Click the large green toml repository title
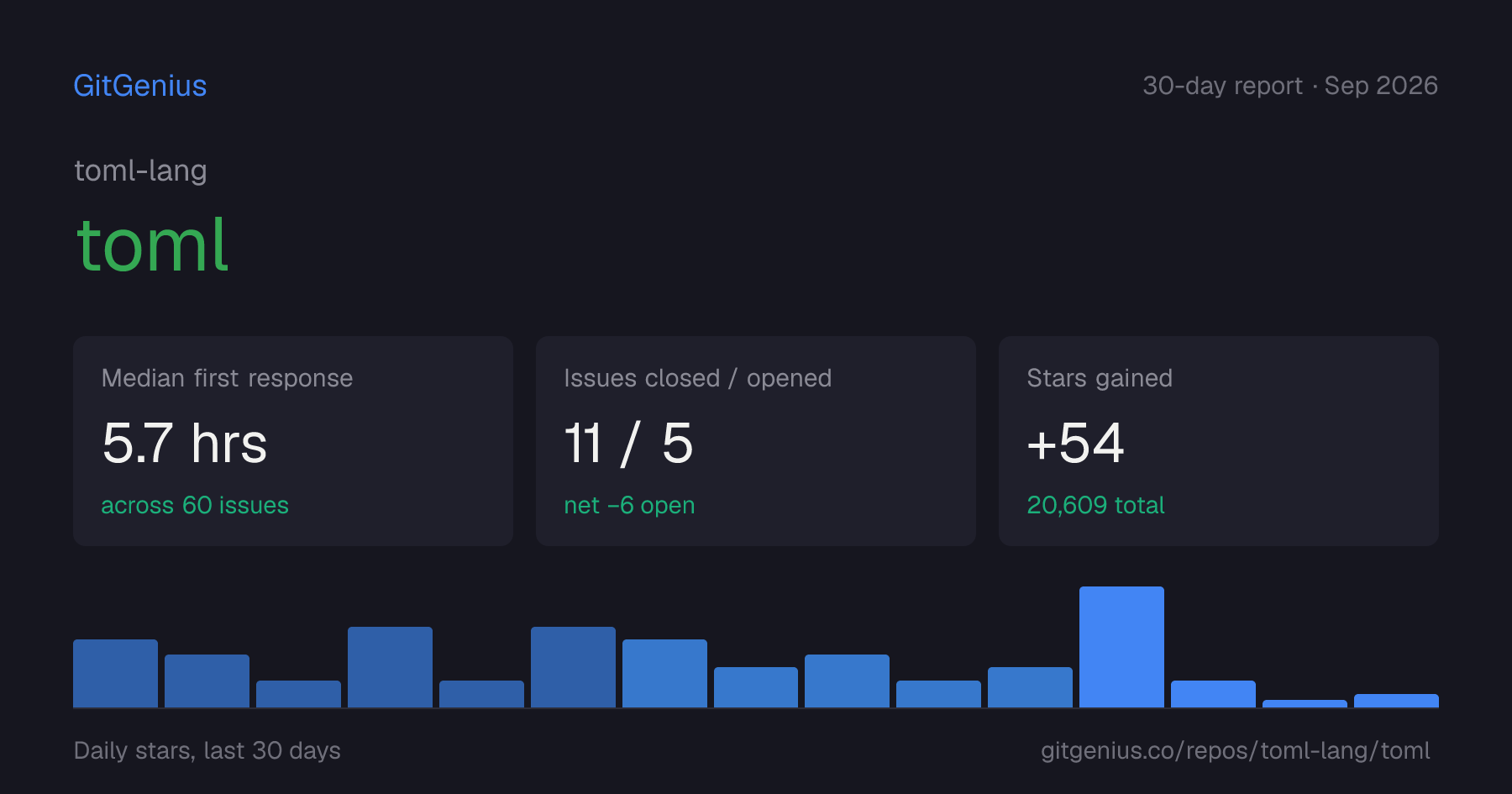 pos(152,245)
